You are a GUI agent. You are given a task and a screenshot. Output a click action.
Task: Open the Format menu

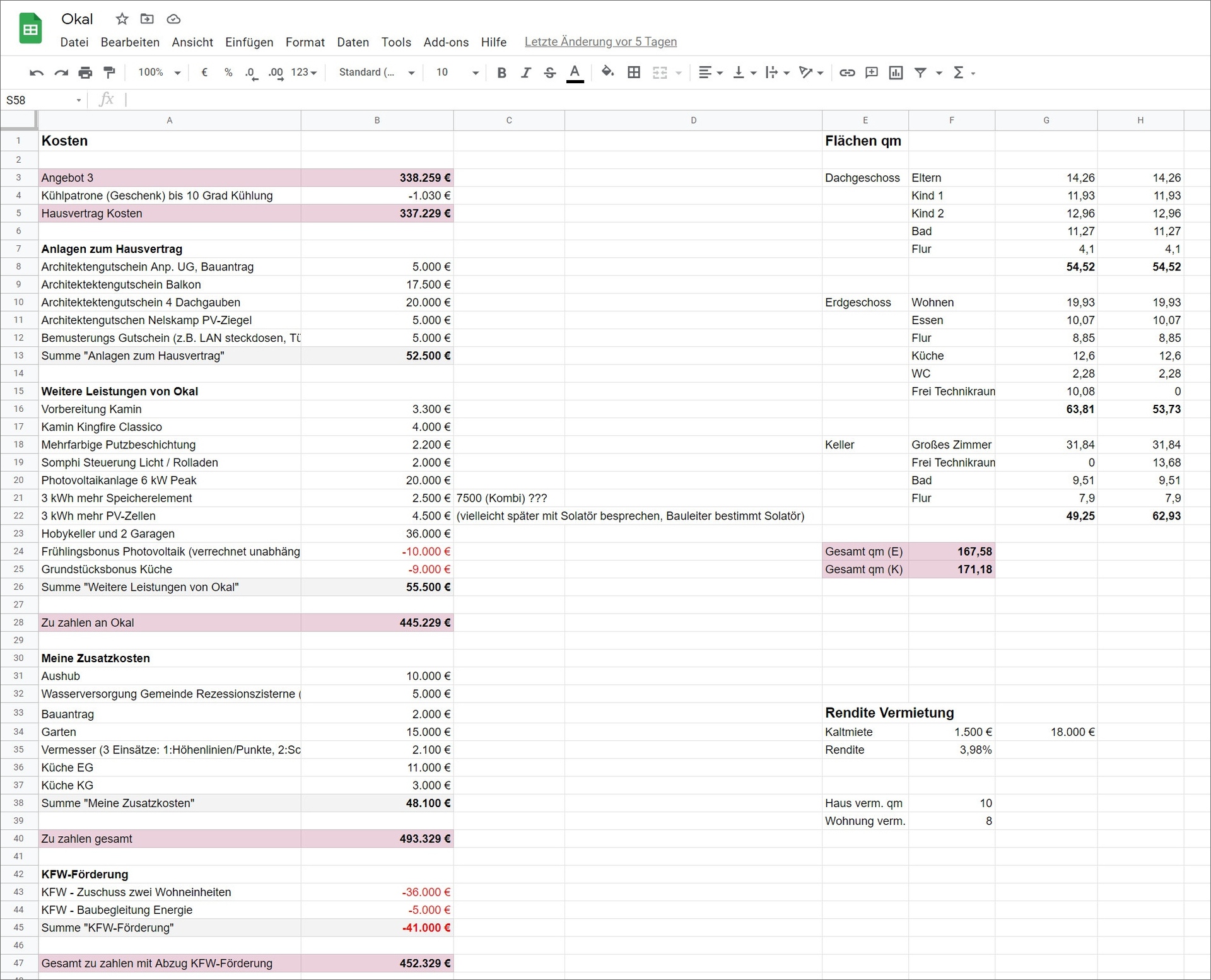(305, 42)
